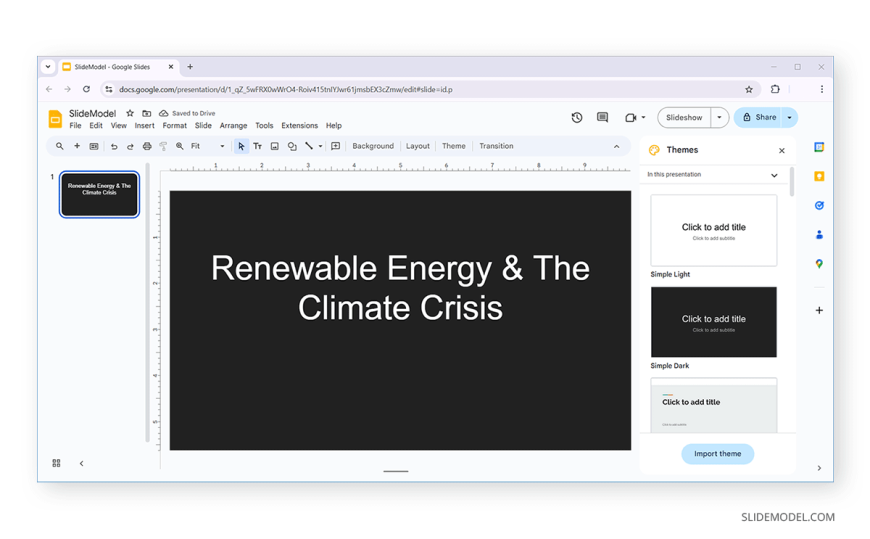Click the Background button
870x539 pixels.
coord(373,147)
